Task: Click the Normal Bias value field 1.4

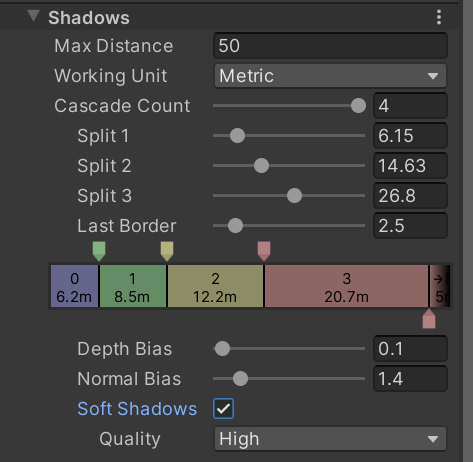Action: pos(410,379)
